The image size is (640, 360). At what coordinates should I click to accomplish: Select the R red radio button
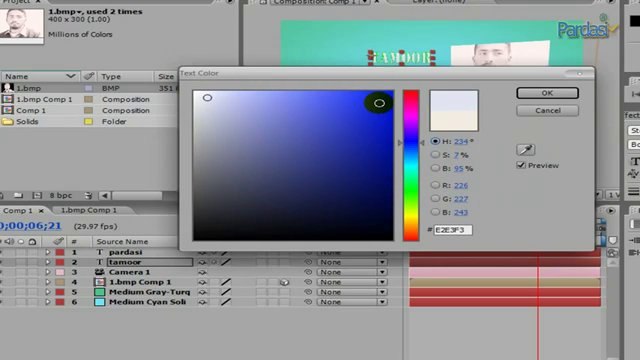point(435,185)
